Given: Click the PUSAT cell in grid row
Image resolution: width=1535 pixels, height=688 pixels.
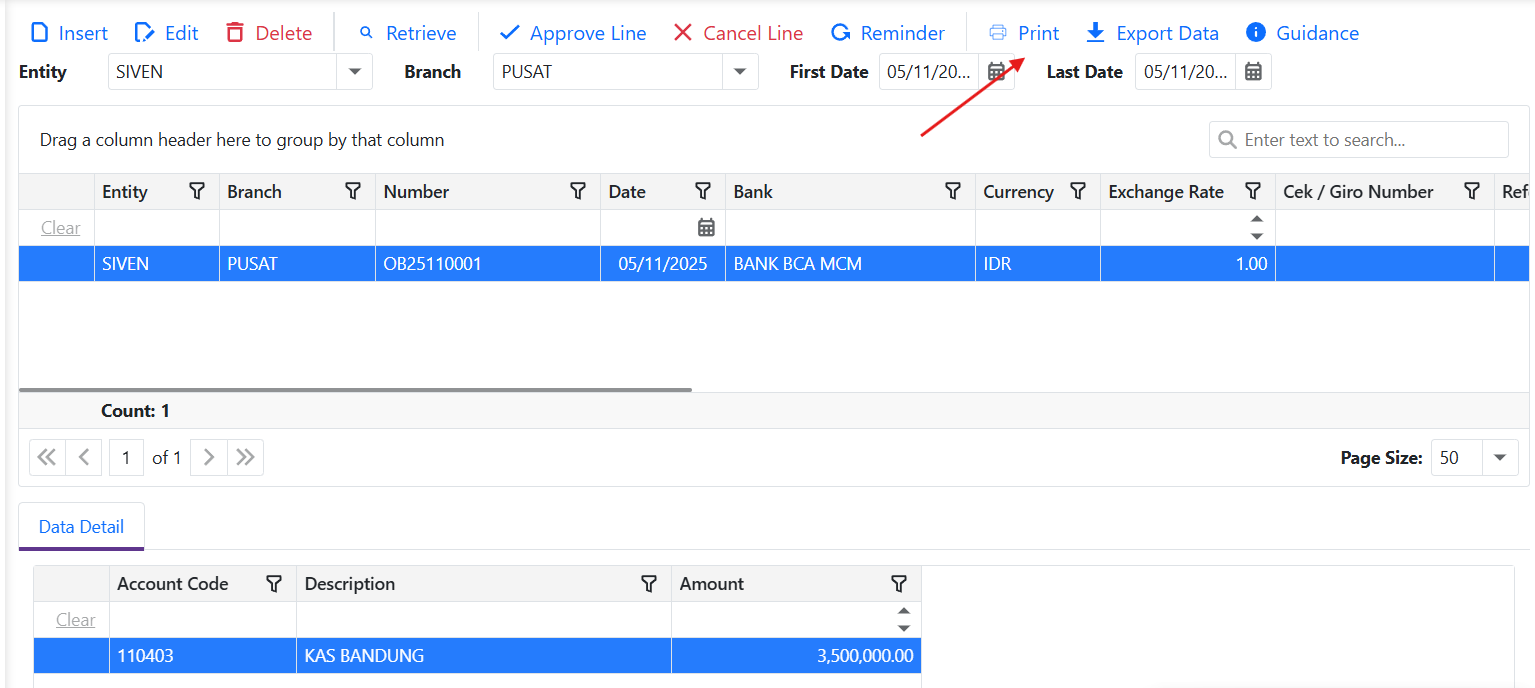Looking at the screenshot, I should coord(297,264).
